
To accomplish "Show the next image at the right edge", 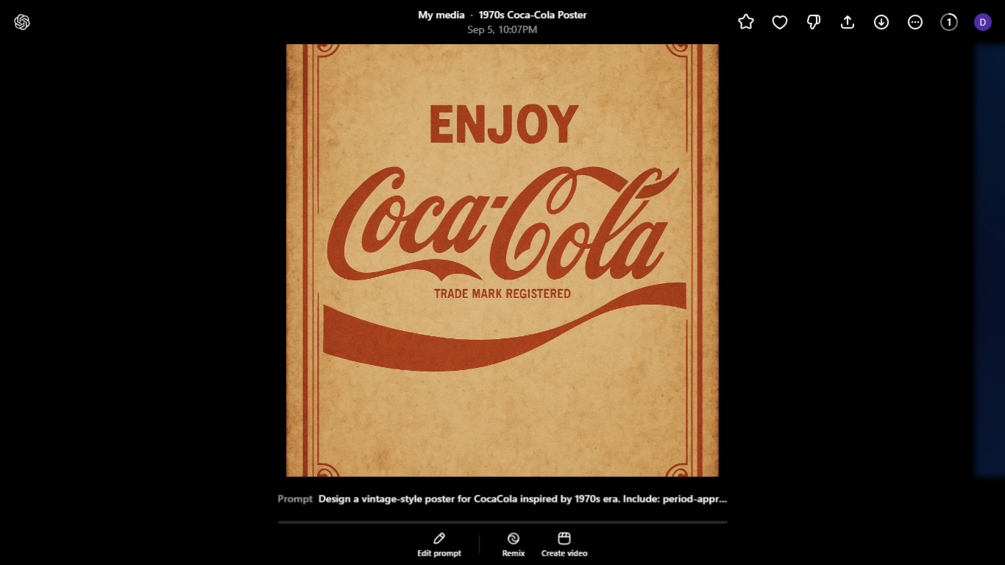I will [x=990, y=260].
